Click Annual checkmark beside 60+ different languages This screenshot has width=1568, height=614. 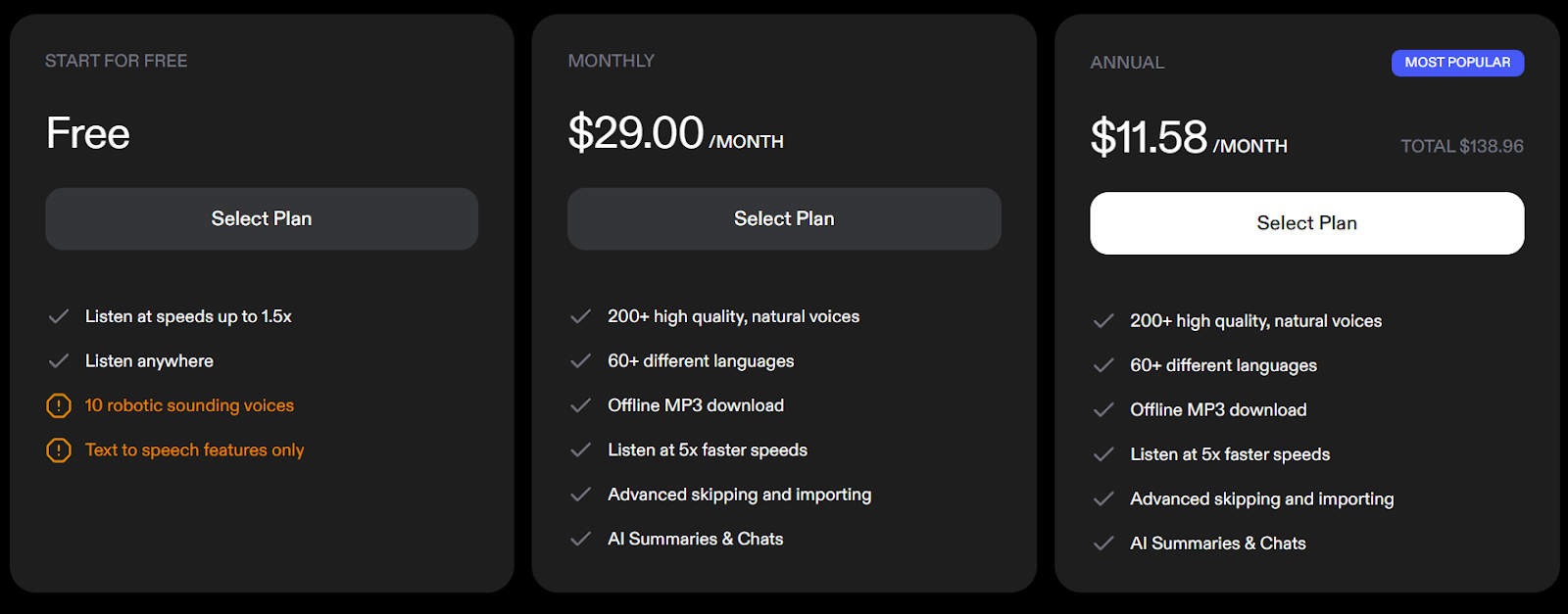point(1103,365)
